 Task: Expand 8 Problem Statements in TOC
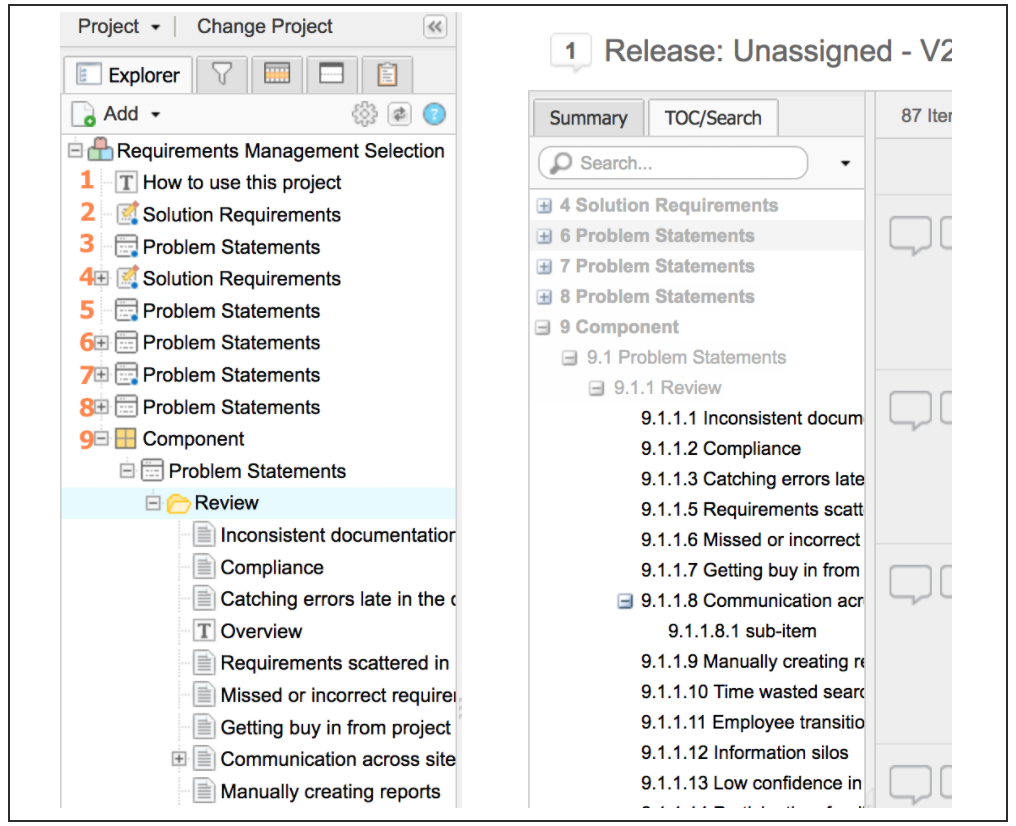544,297
